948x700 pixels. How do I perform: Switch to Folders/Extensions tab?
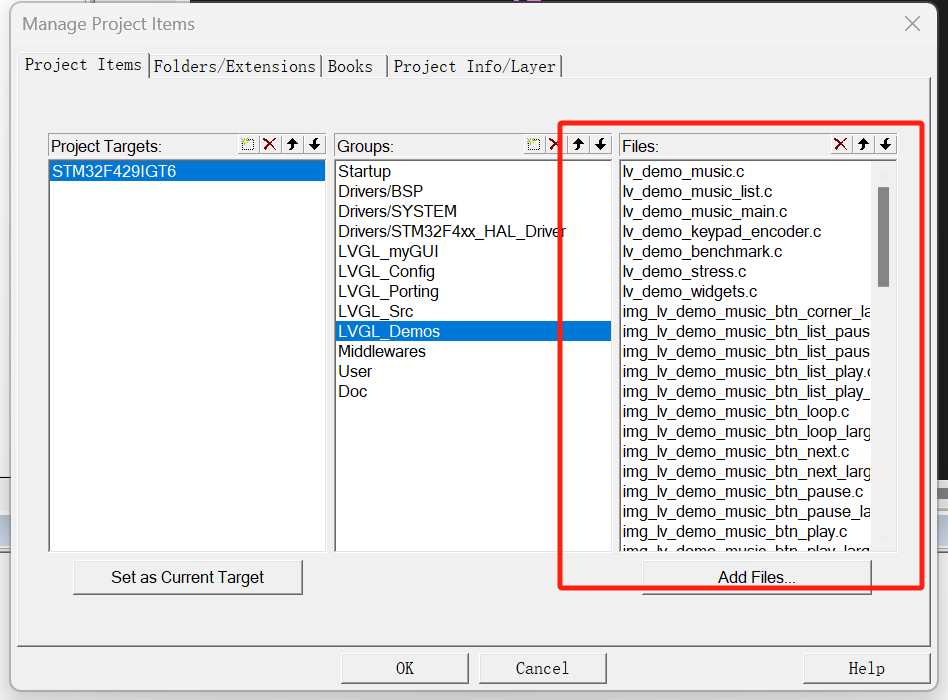234,66
